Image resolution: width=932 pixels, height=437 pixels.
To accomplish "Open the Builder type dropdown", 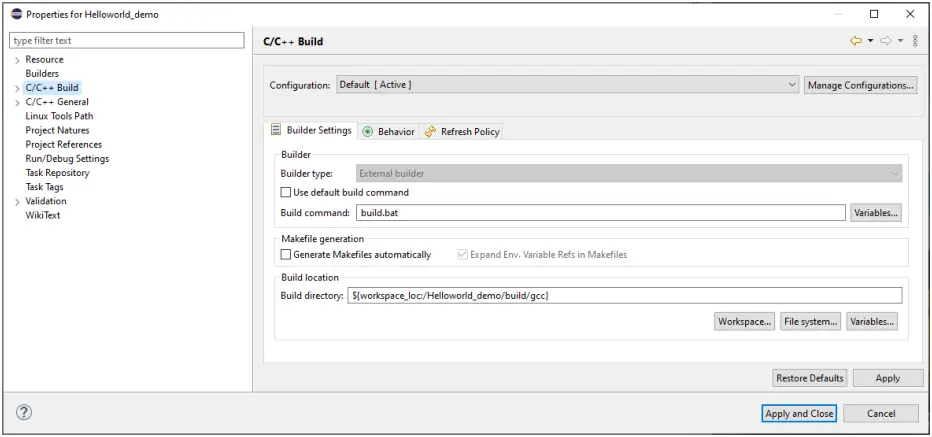I will tap(629, 174).
